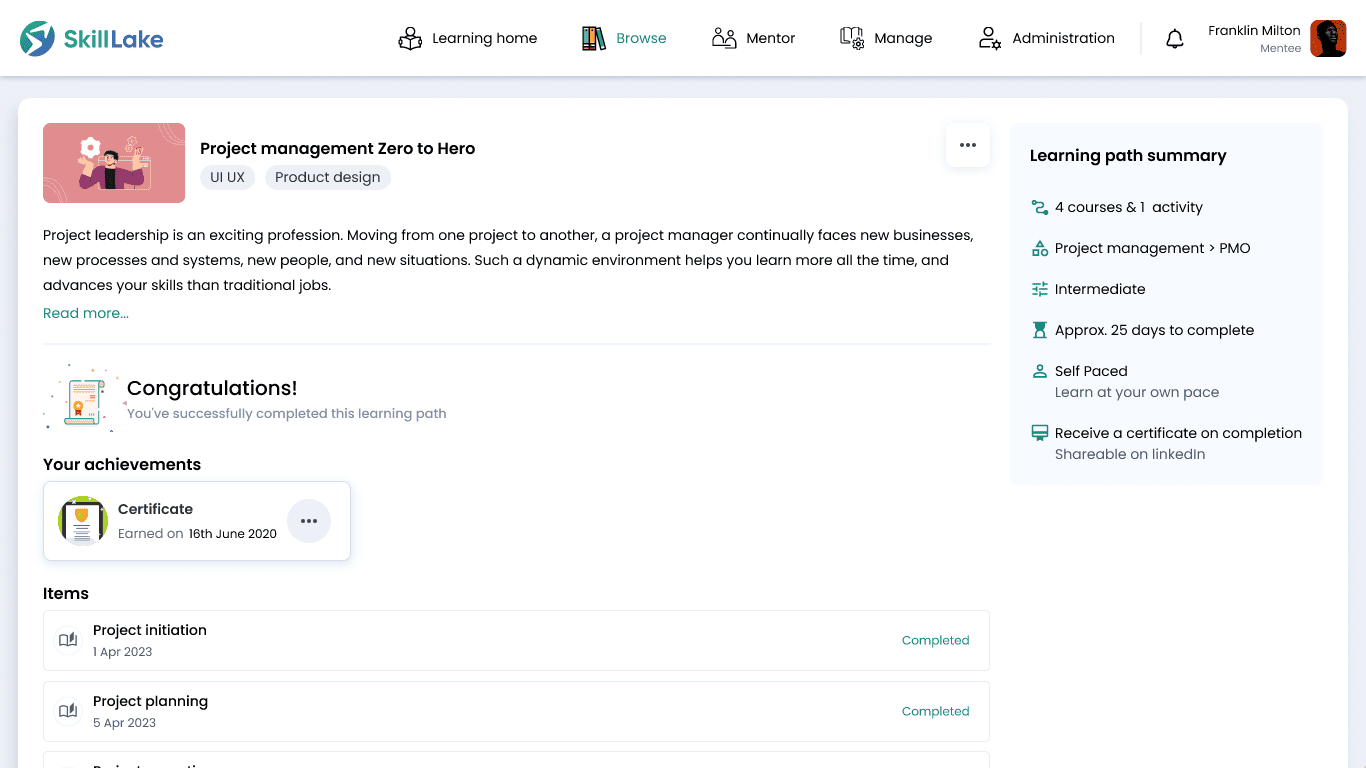Click the Your achievements heading
This screenshot has height=768, width=1366.
(122, 464)
